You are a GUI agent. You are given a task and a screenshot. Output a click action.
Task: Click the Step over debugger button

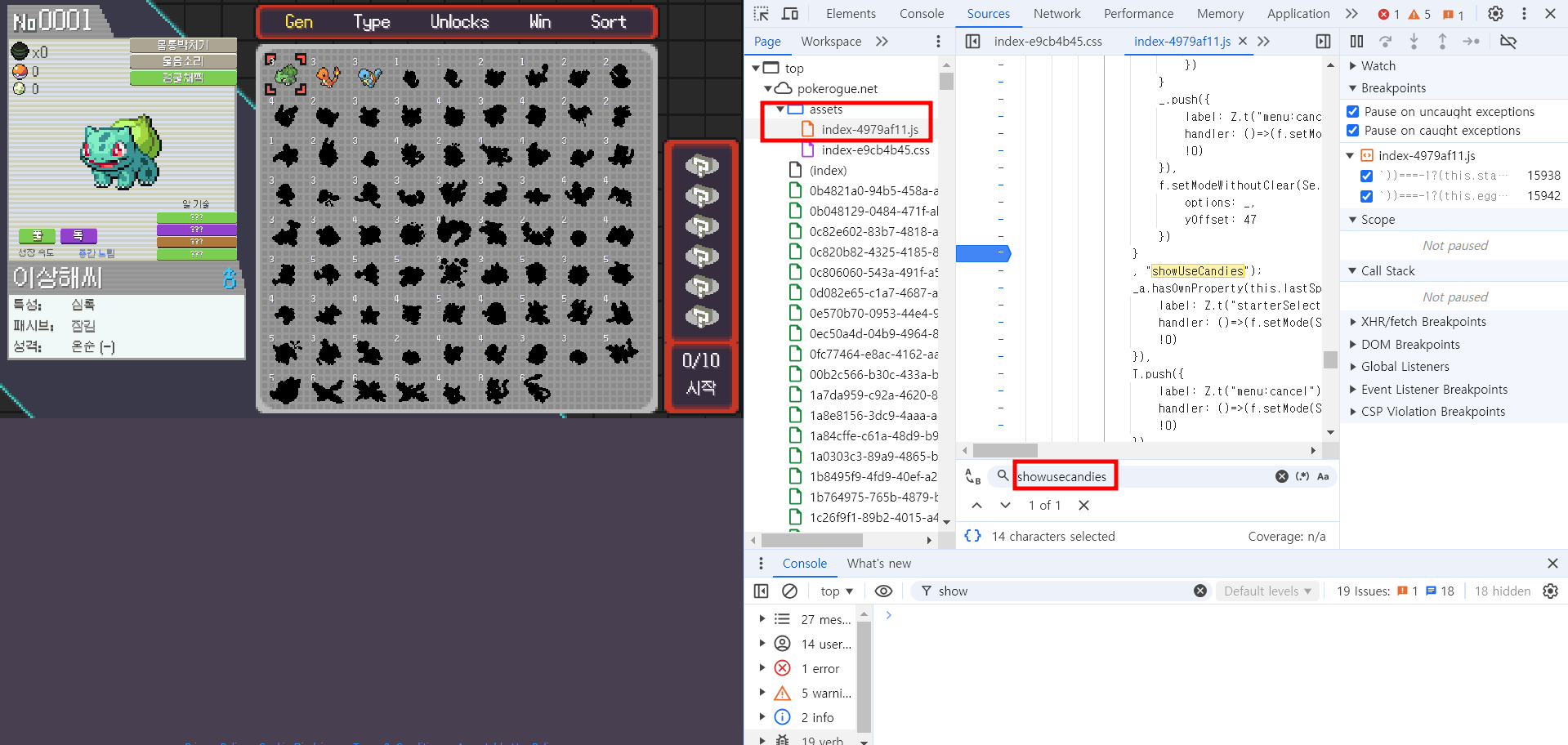[1385, 42]
